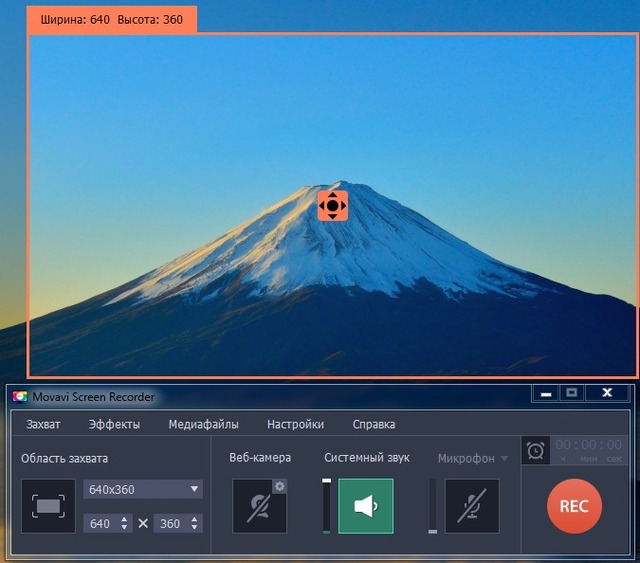Screen dimensions: 640x563
Task: Expand the Микрофон device dropdown arrow
Action: tap(504, 458)
